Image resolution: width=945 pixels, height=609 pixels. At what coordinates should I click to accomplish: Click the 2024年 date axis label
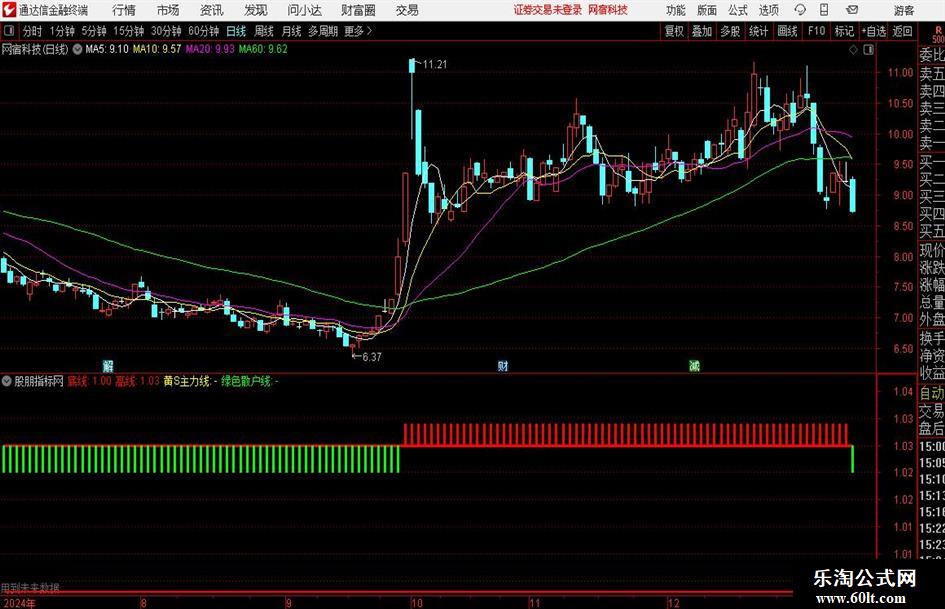[18, 603]
